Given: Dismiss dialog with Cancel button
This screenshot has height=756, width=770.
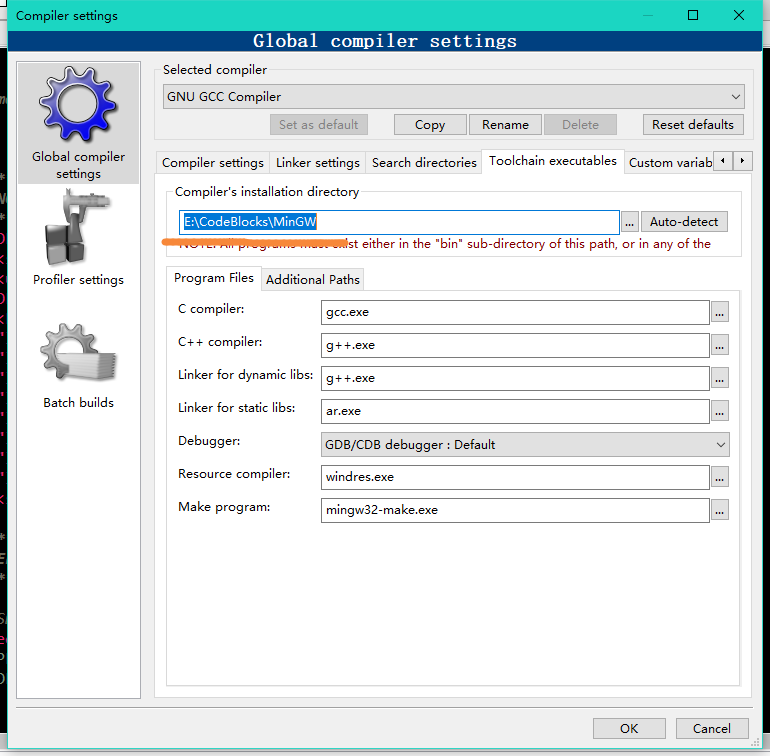Looking at the screenshot, I should click(712, 728).
